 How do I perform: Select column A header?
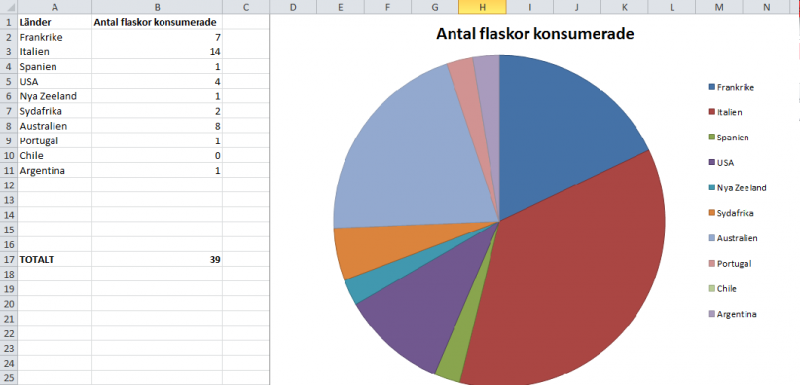(x=55, y=7)
